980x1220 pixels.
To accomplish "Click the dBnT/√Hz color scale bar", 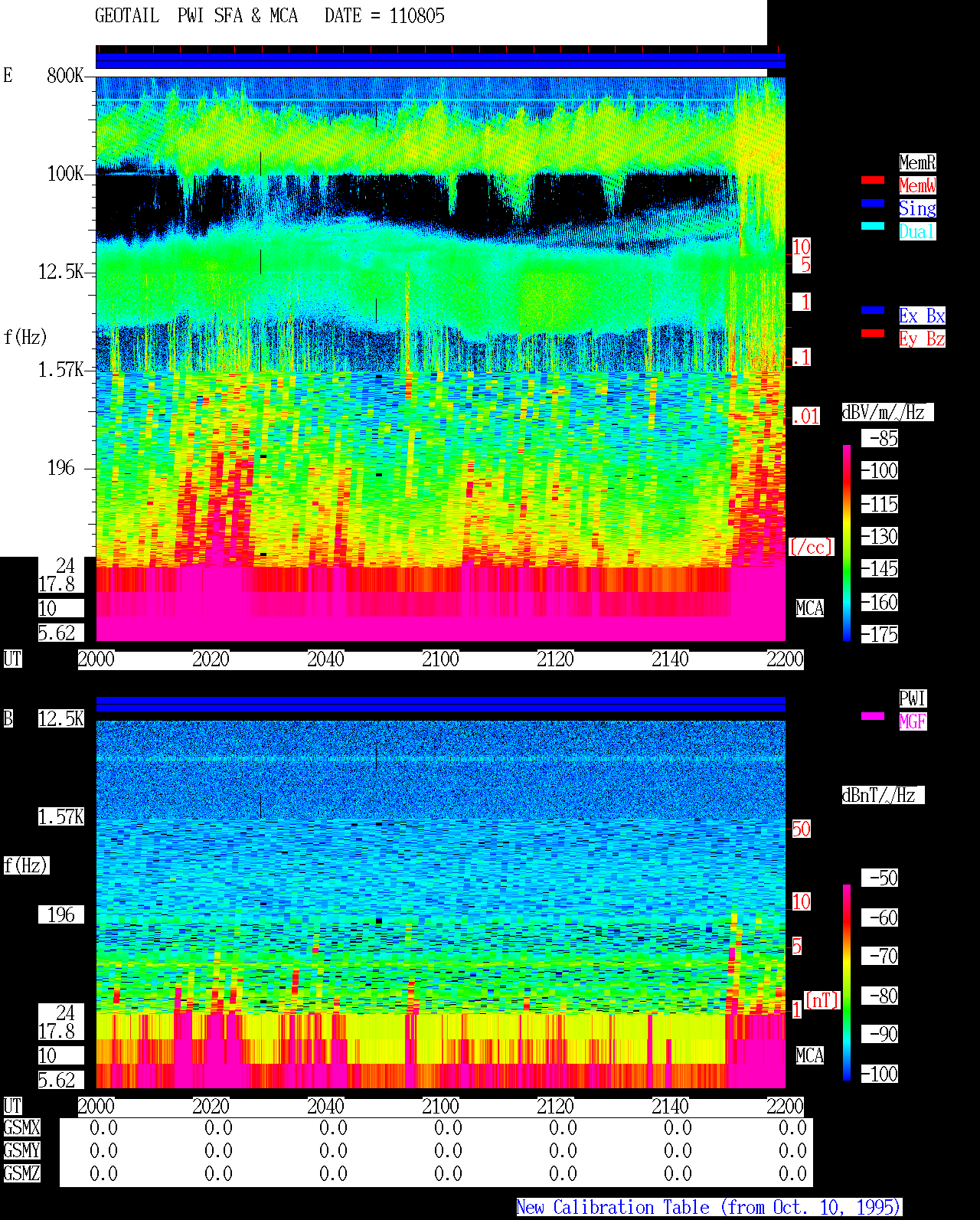I will (847, 983).
